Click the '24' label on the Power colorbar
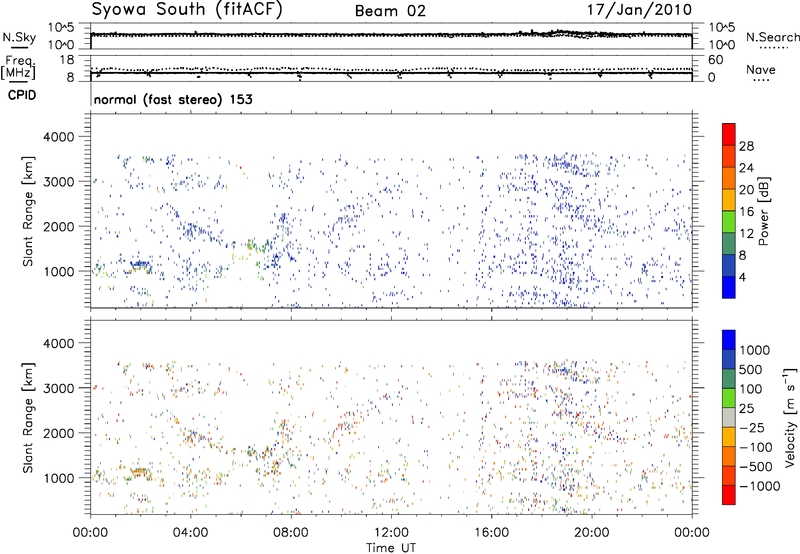 pyautogui.click(x=746, y=168)
